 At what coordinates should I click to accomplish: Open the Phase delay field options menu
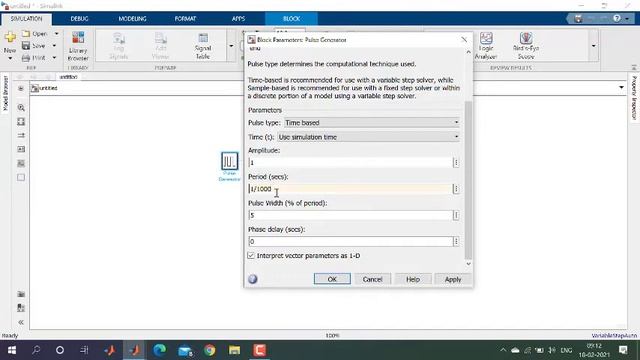click(456, 241)
